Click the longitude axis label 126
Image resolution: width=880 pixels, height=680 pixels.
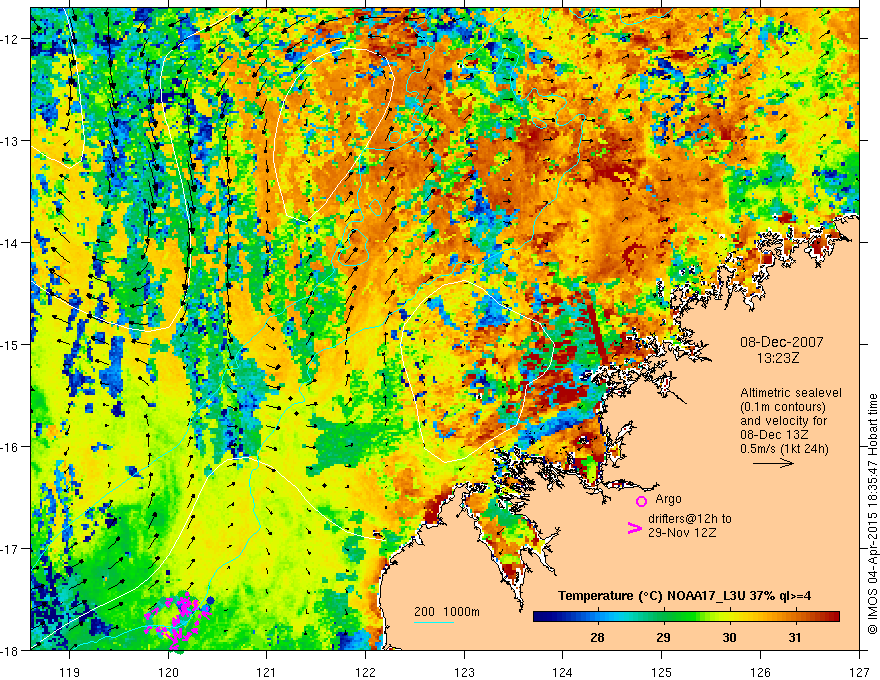point(760,673)
